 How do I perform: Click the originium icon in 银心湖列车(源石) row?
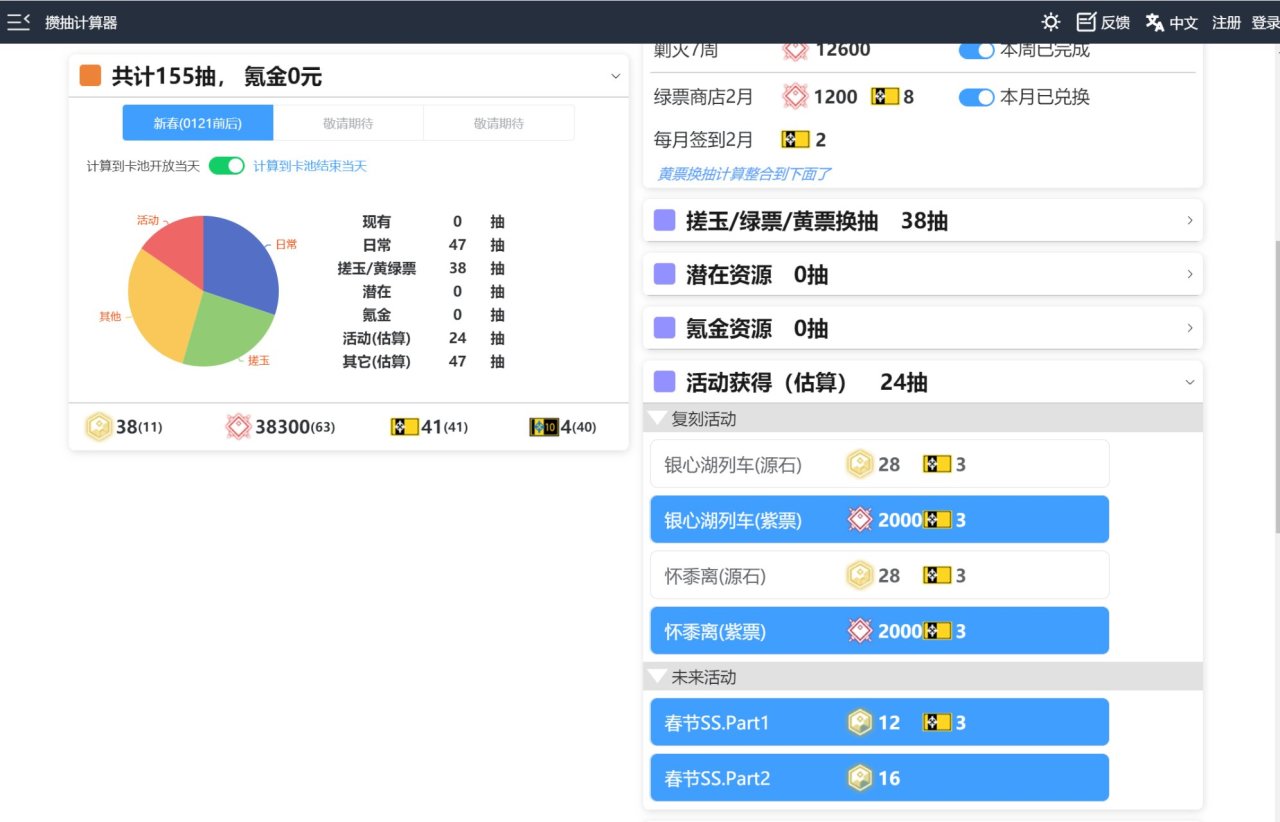tap(860, 464)
